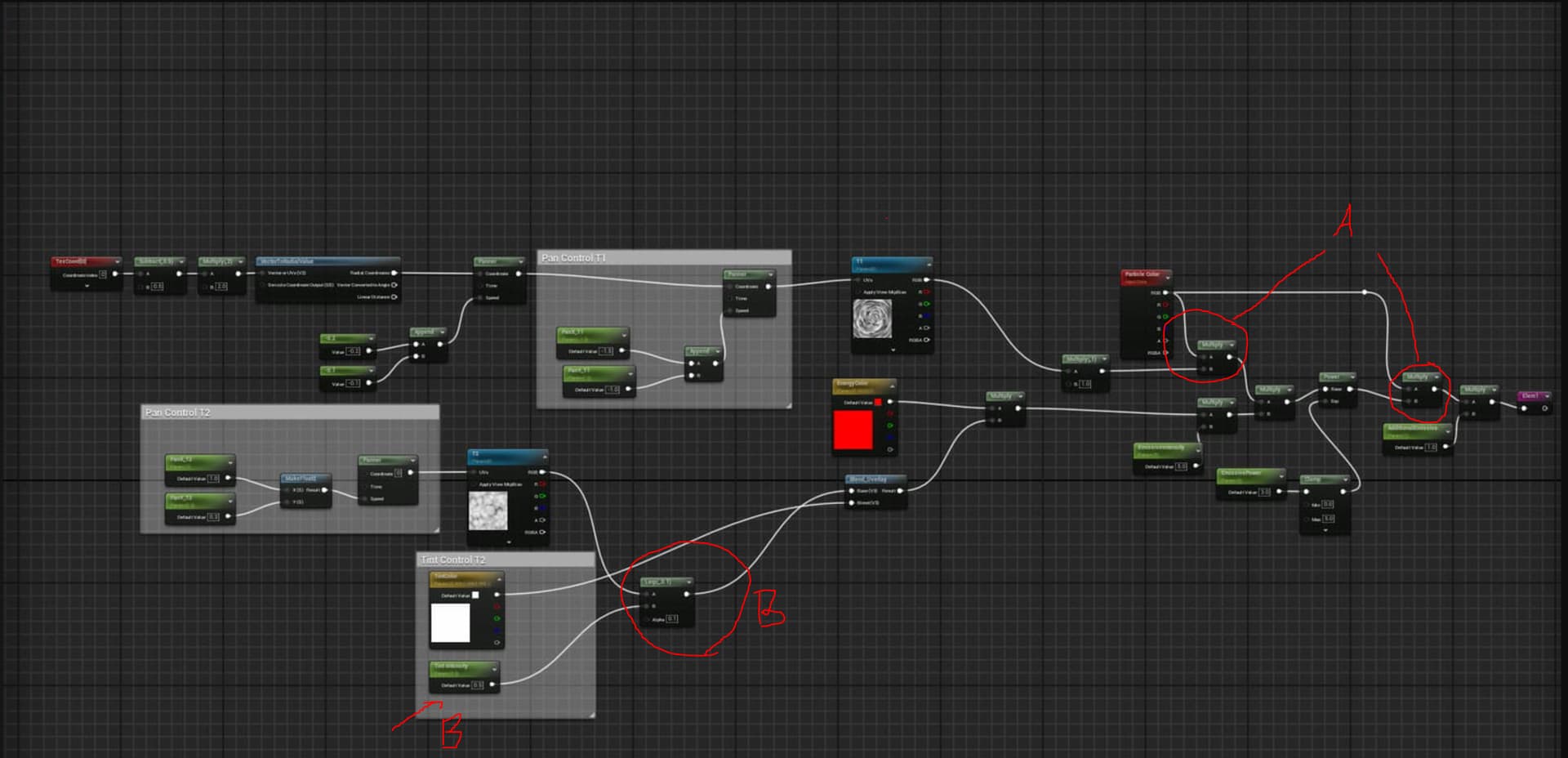1568x758 pixels.
Task: Click T1 texture sample green G pin
Action: (926, 304)
